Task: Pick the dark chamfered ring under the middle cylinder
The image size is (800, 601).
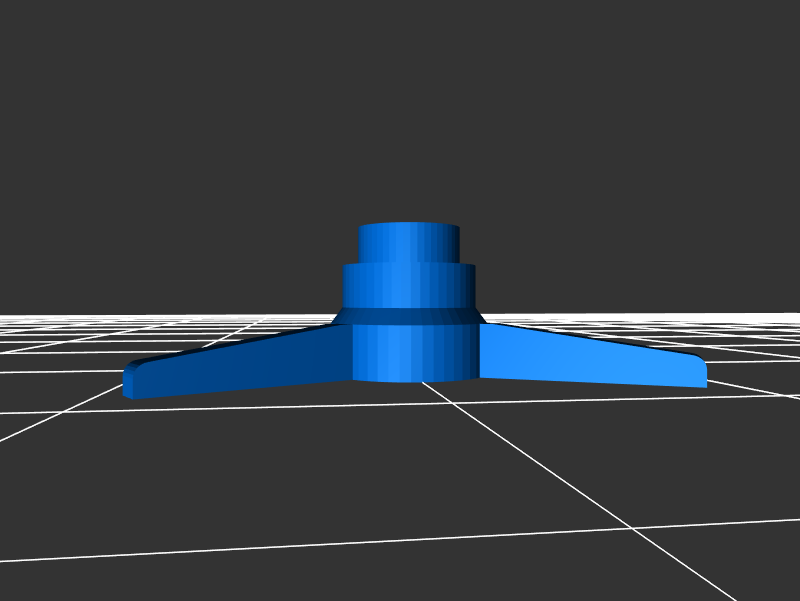Action: [x=409, y=316]
